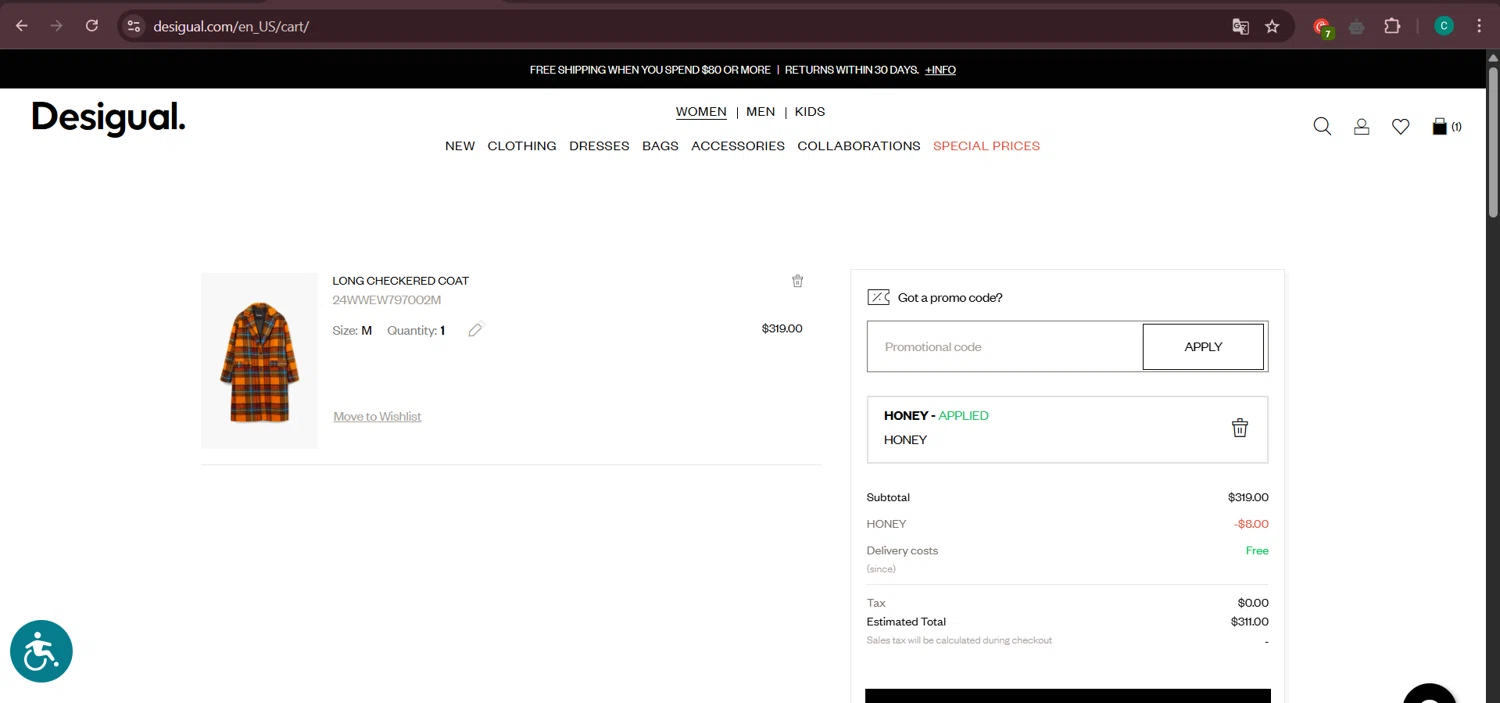Open the ACCESSORIES menu
This screenshot has width=1500, height=703.
click(x=738, y=146)
